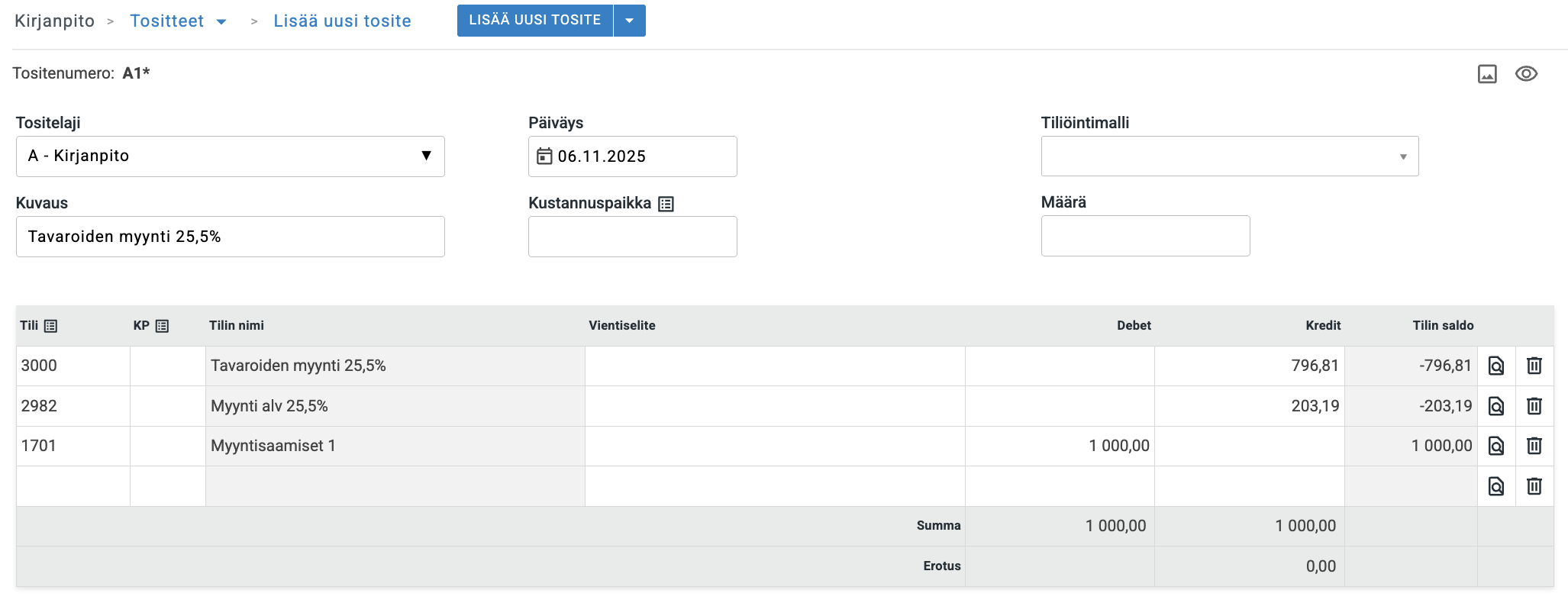
Task: Click the Lisää uusi tosite breadcrumb link
Action: 342,21
